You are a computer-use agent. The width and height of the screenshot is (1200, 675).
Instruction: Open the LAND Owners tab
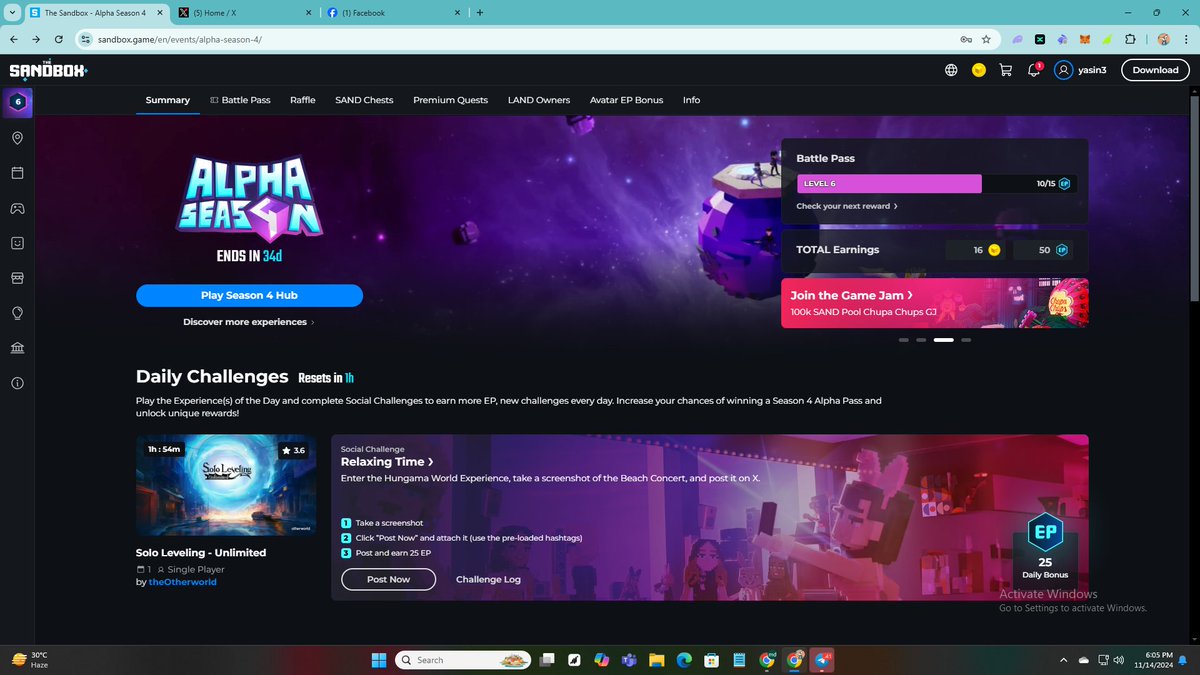pyautogui.click(x=539, y=100)
